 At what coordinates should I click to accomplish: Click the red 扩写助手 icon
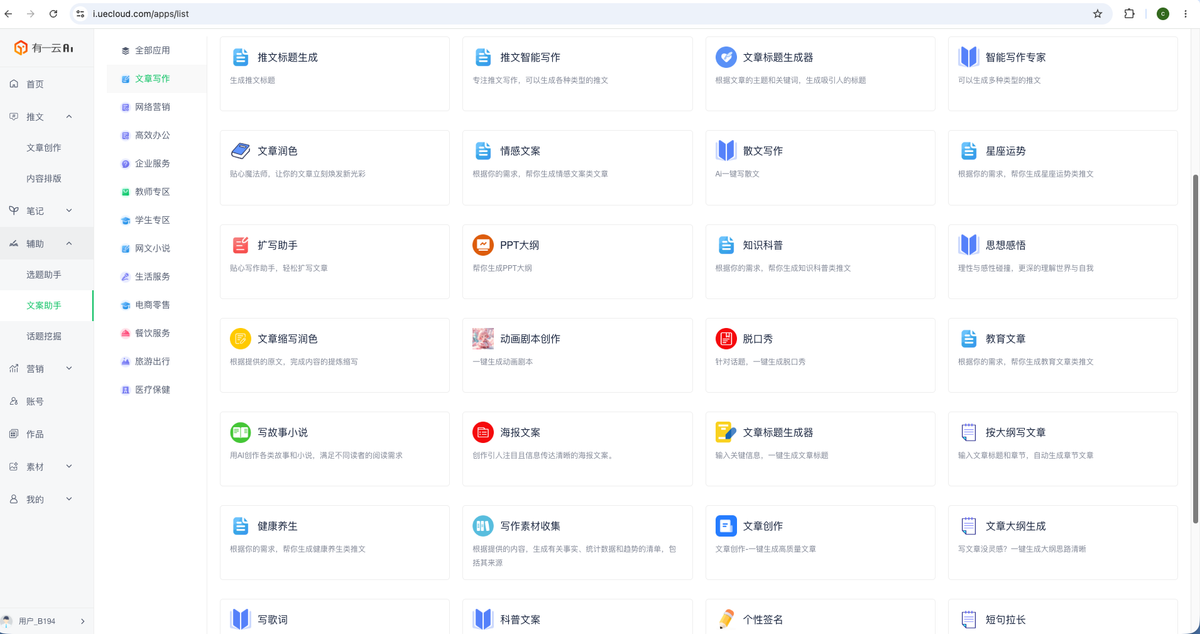click(x=240, y=245)
